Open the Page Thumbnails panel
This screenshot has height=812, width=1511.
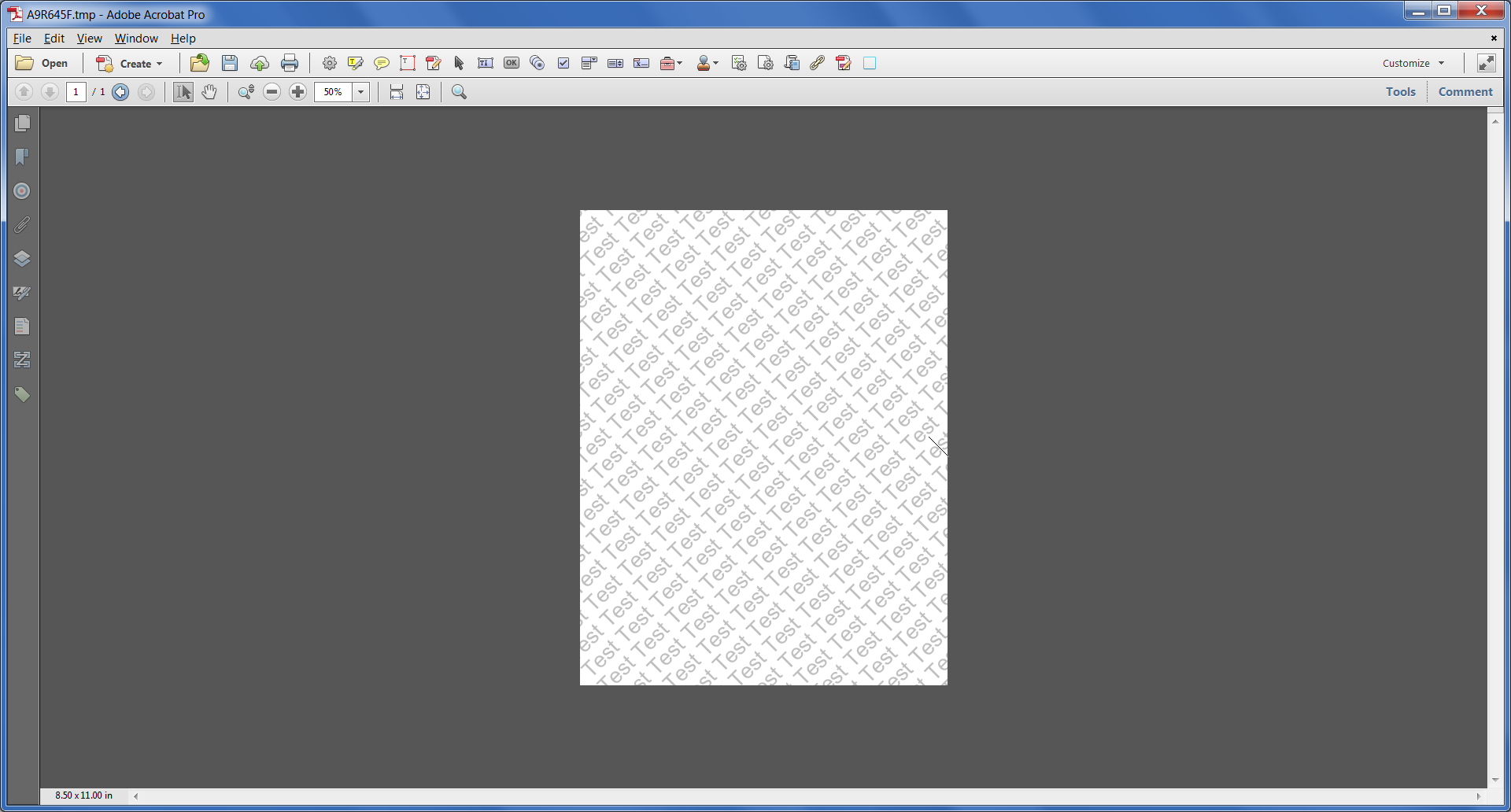[x=23, y=123]
